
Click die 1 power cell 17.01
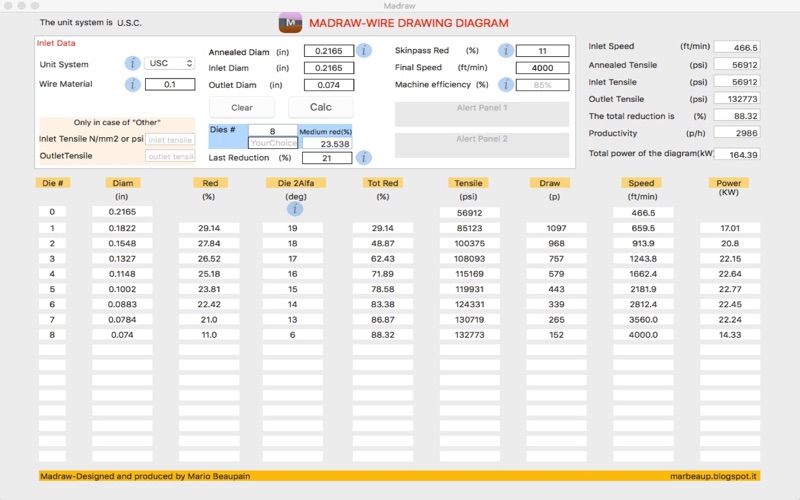[730, 228]
